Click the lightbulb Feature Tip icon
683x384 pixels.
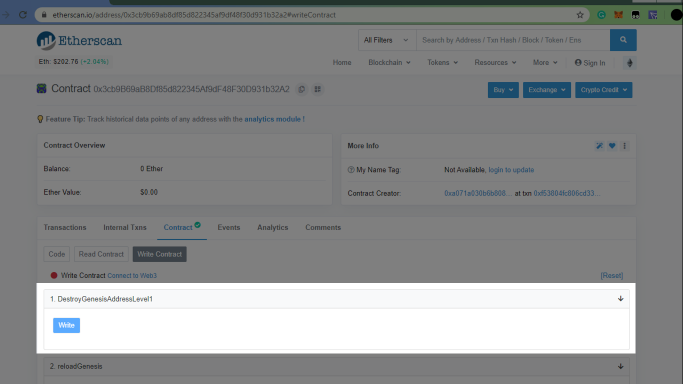click(x=40, y=119)
